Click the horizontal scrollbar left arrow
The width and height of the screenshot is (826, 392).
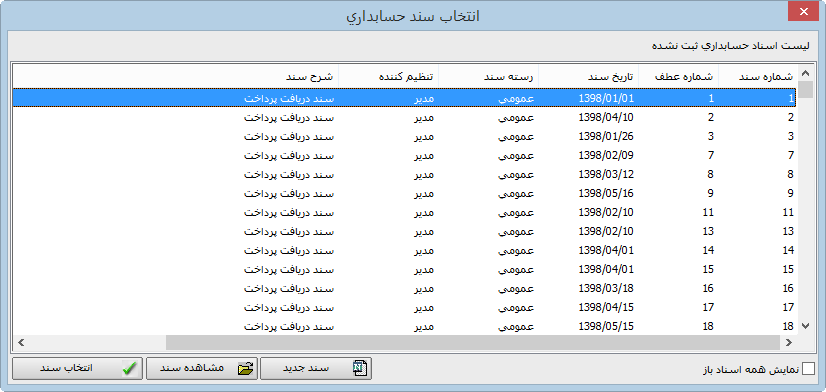tap(20, 342)
